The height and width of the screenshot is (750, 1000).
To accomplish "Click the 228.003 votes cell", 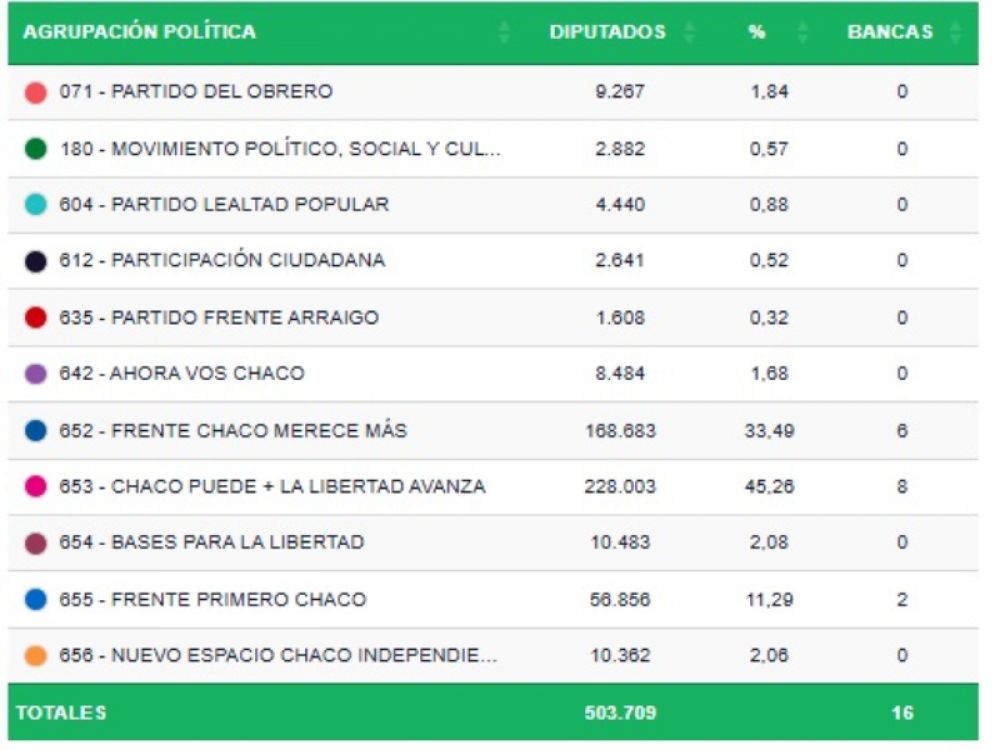I will pos(620,487).
